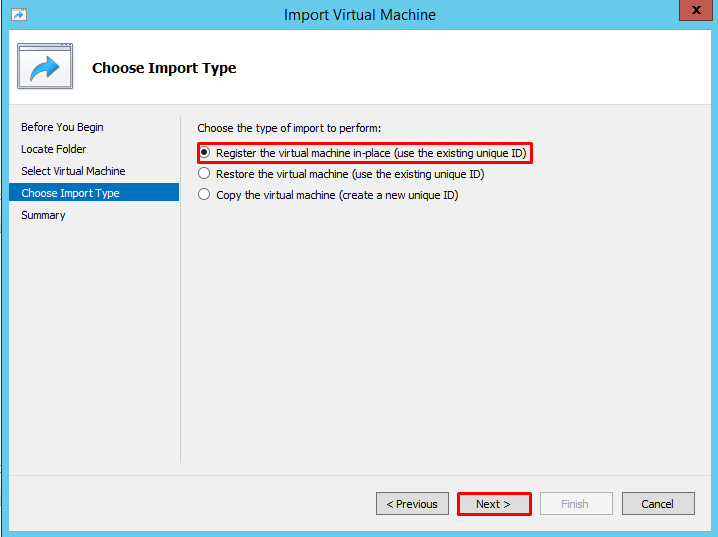718x537 pixels.
Task: Open the Before You Begin step
Action: pyautogui.click(x=62, y=127)
